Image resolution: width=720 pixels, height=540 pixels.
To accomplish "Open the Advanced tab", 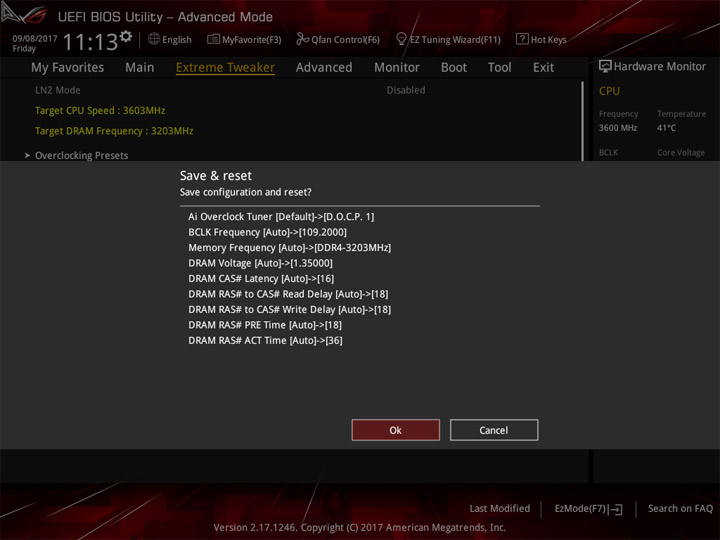I will [x=324, y=68].
